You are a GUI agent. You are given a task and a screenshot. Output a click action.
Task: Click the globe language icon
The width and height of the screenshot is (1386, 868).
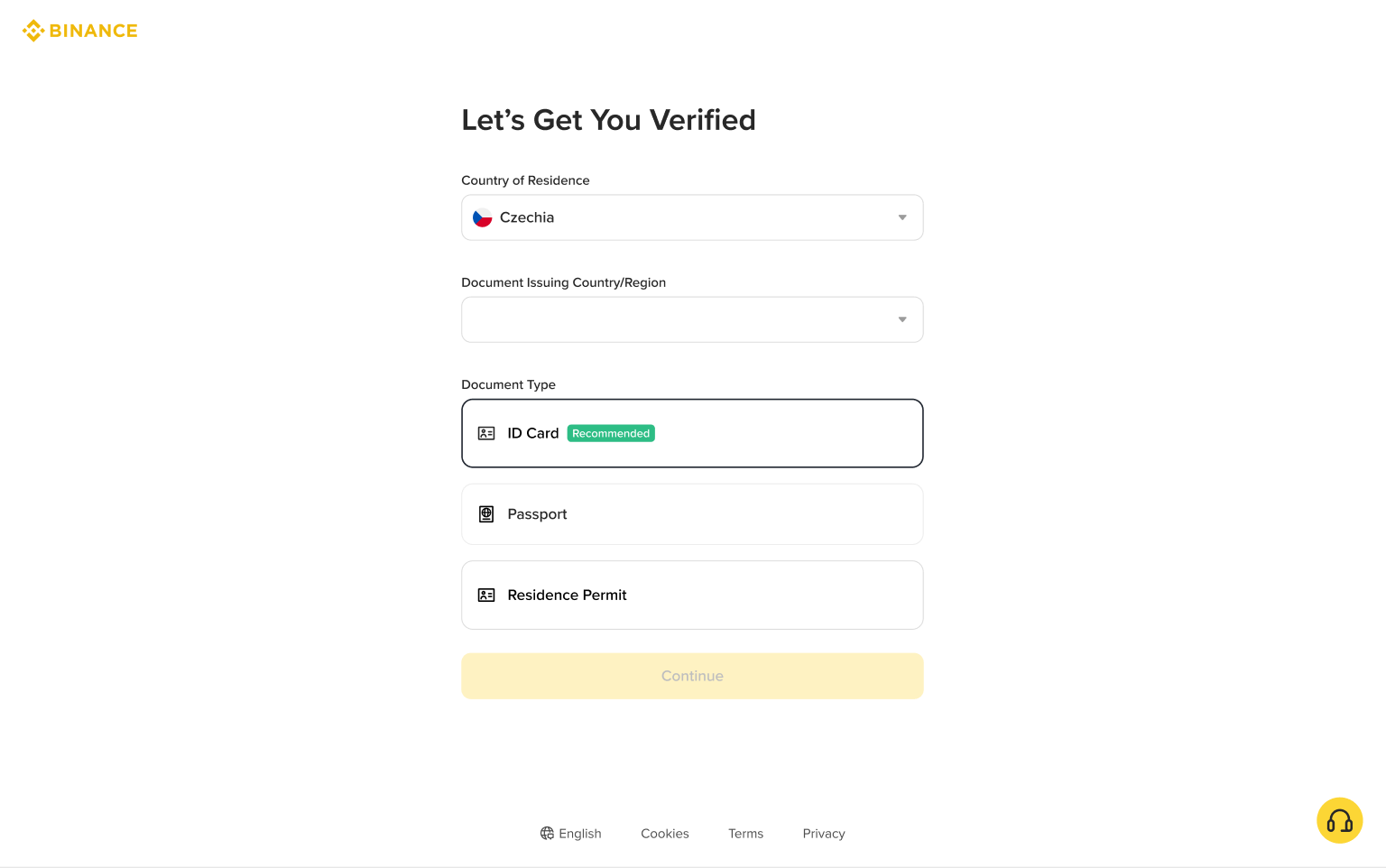(547, 833)
